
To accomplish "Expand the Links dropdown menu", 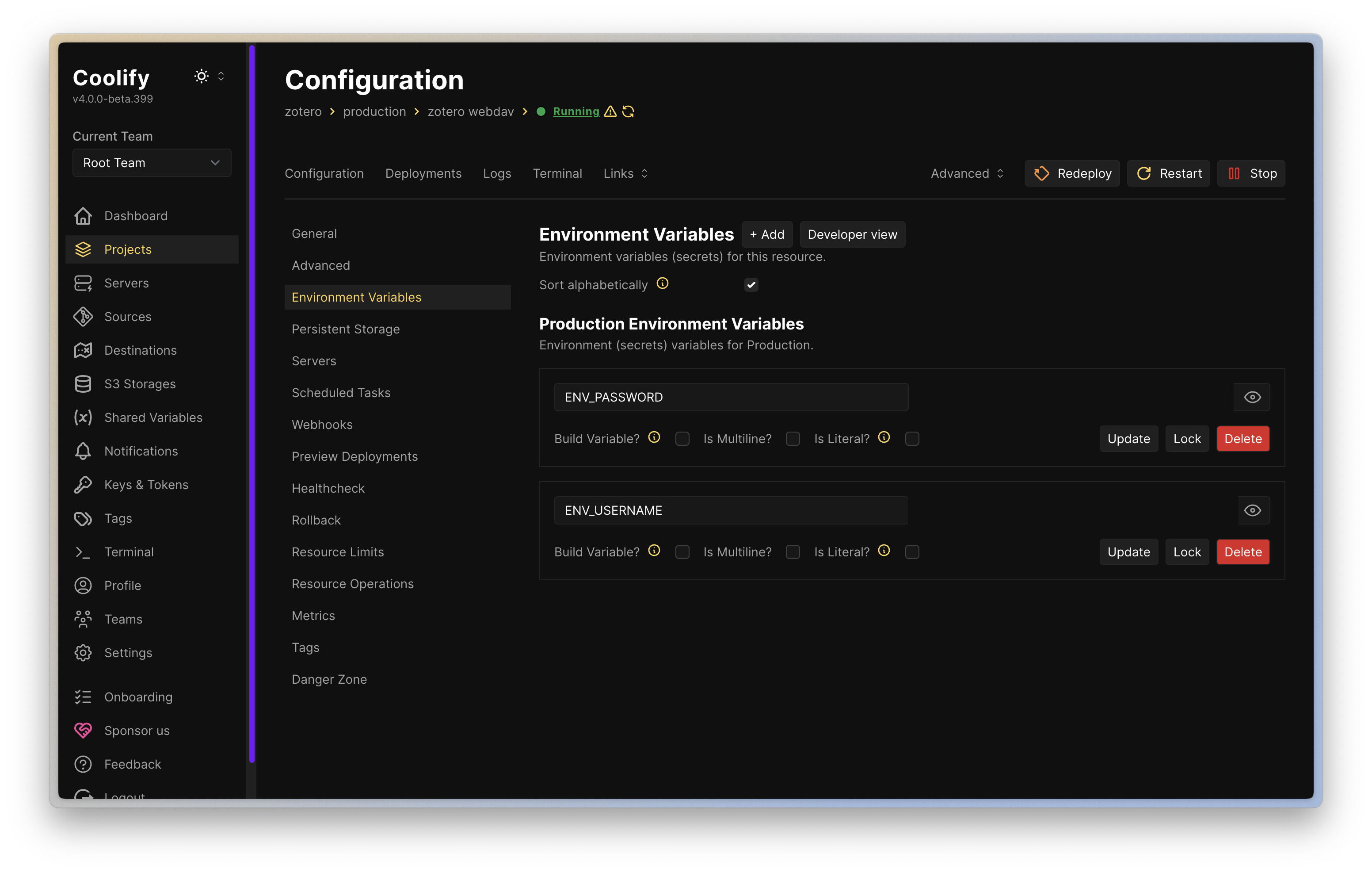I will (x=625, y=173).
